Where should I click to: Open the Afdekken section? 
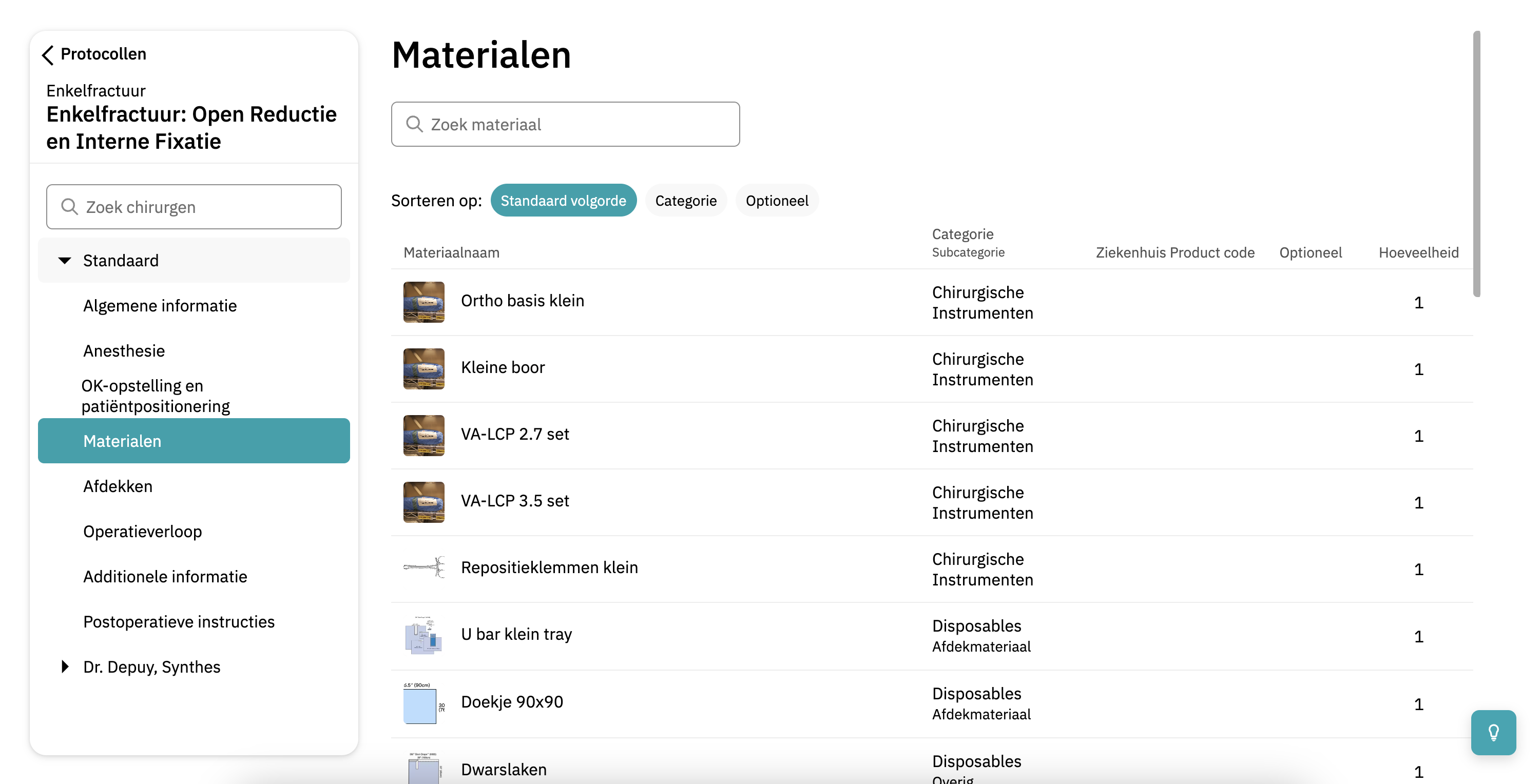[118, 486]
